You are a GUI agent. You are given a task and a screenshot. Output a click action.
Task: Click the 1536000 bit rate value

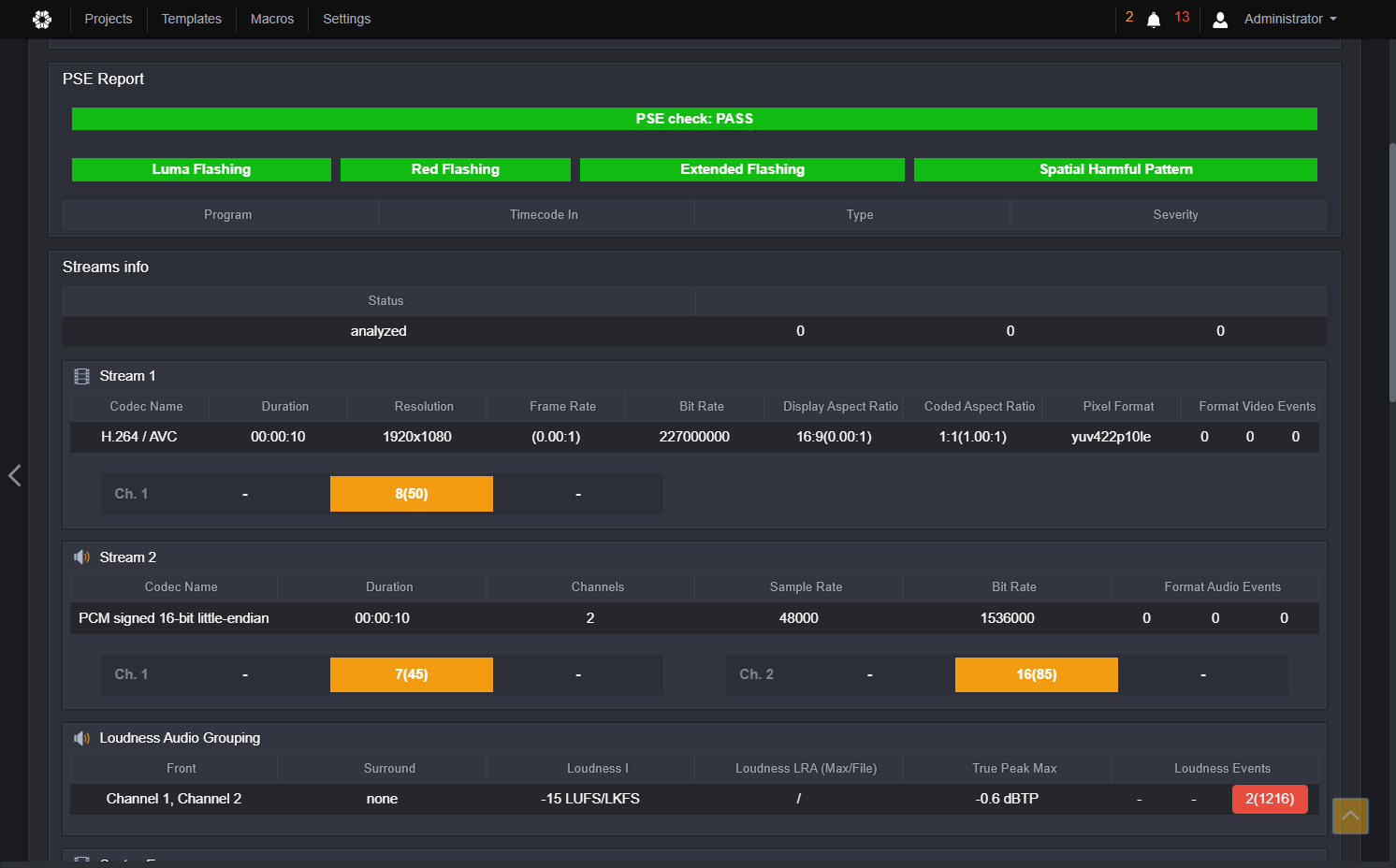(x=1008, y=618)
